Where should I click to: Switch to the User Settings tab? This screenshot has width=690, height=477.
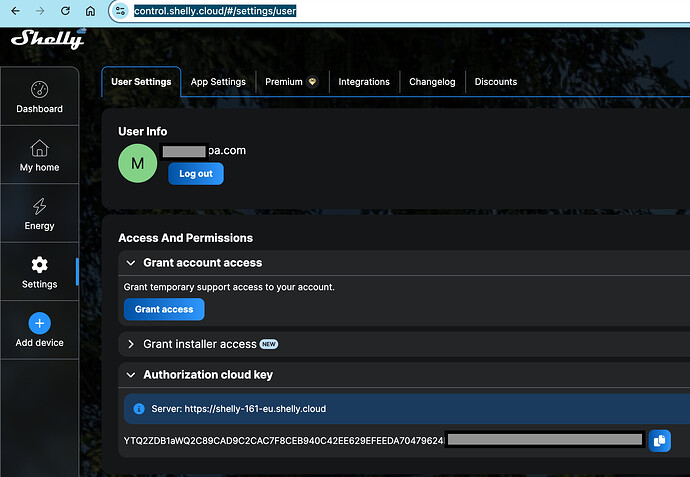point(141,82)
